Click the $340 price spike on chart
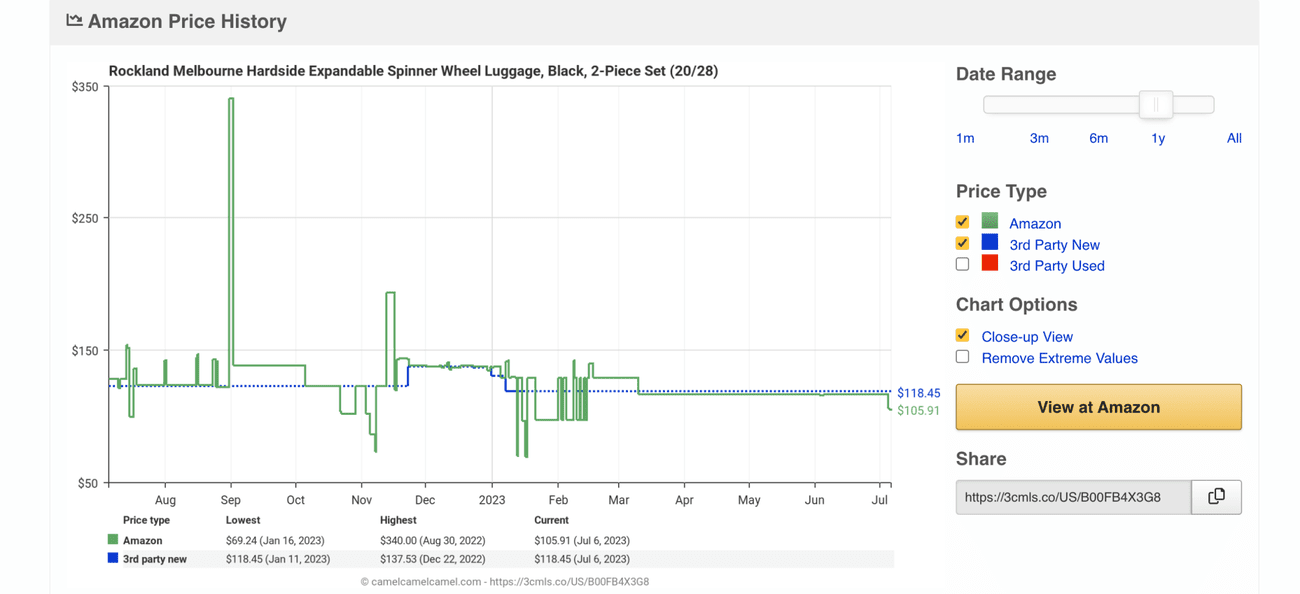1300x594 pixels. point(231,100)
